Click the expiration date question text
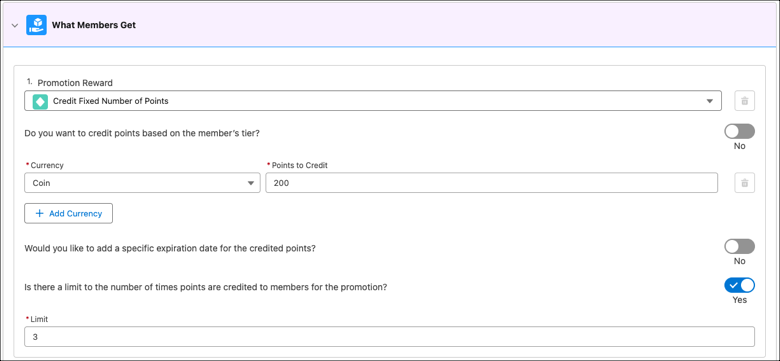The height and width of the screenshot is (361, 780). 170,248
